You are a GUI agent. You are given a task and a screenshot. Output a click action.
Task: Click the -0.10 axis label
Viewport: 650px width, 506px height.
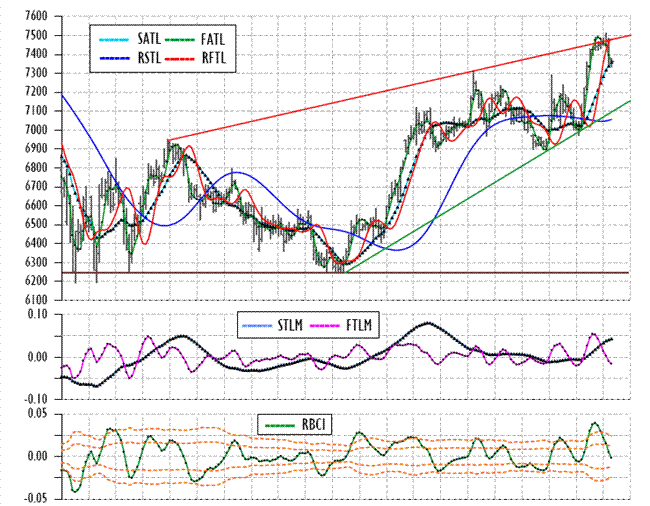tap(36, 399)
